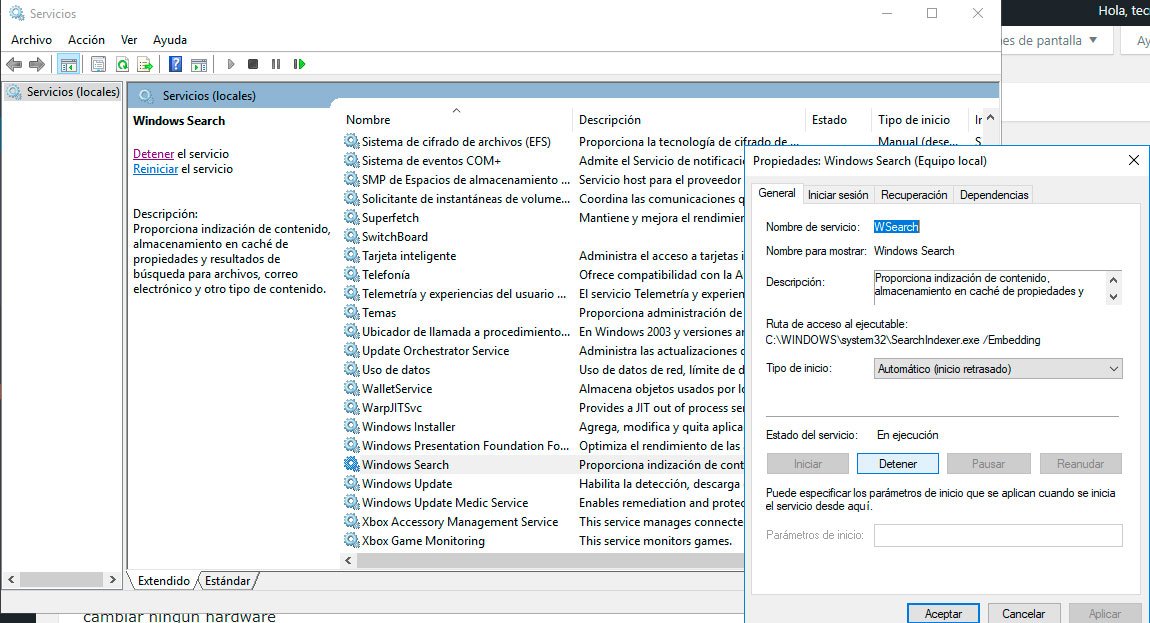Click the description box scroll down arrow

(1113, 296)
